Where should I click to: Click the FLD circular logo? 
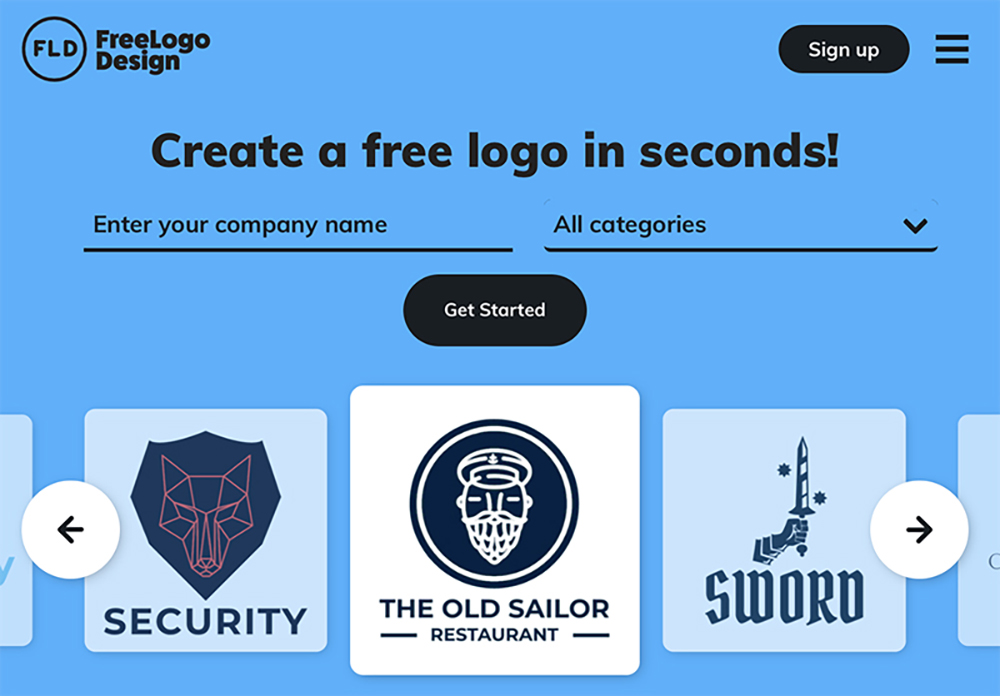54,49
